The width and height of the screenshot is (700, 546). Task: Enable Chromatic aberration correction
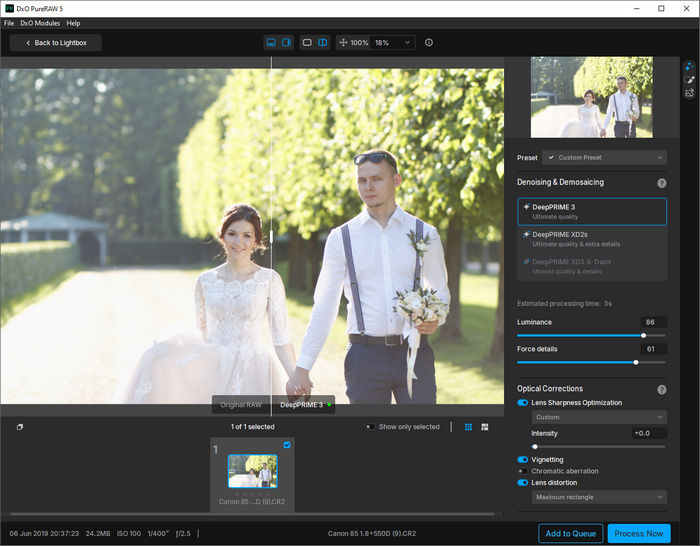(522, 471)
